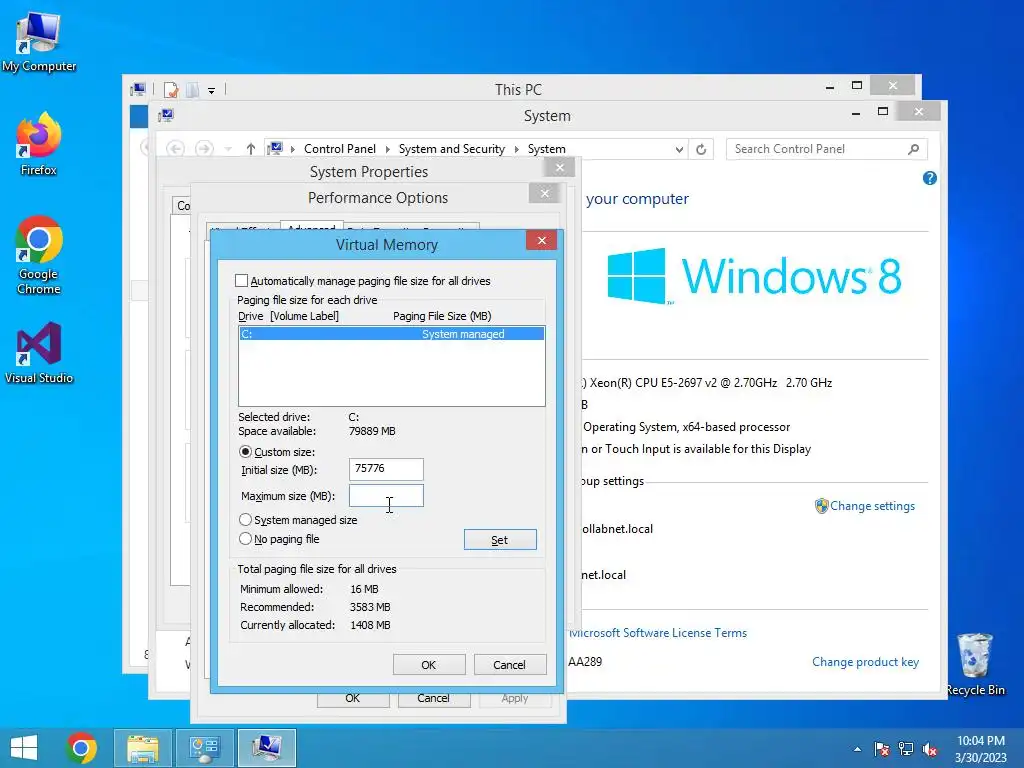Click OK in Performance Options
The image size is (1024, 768).
click(x=353, y=699)
